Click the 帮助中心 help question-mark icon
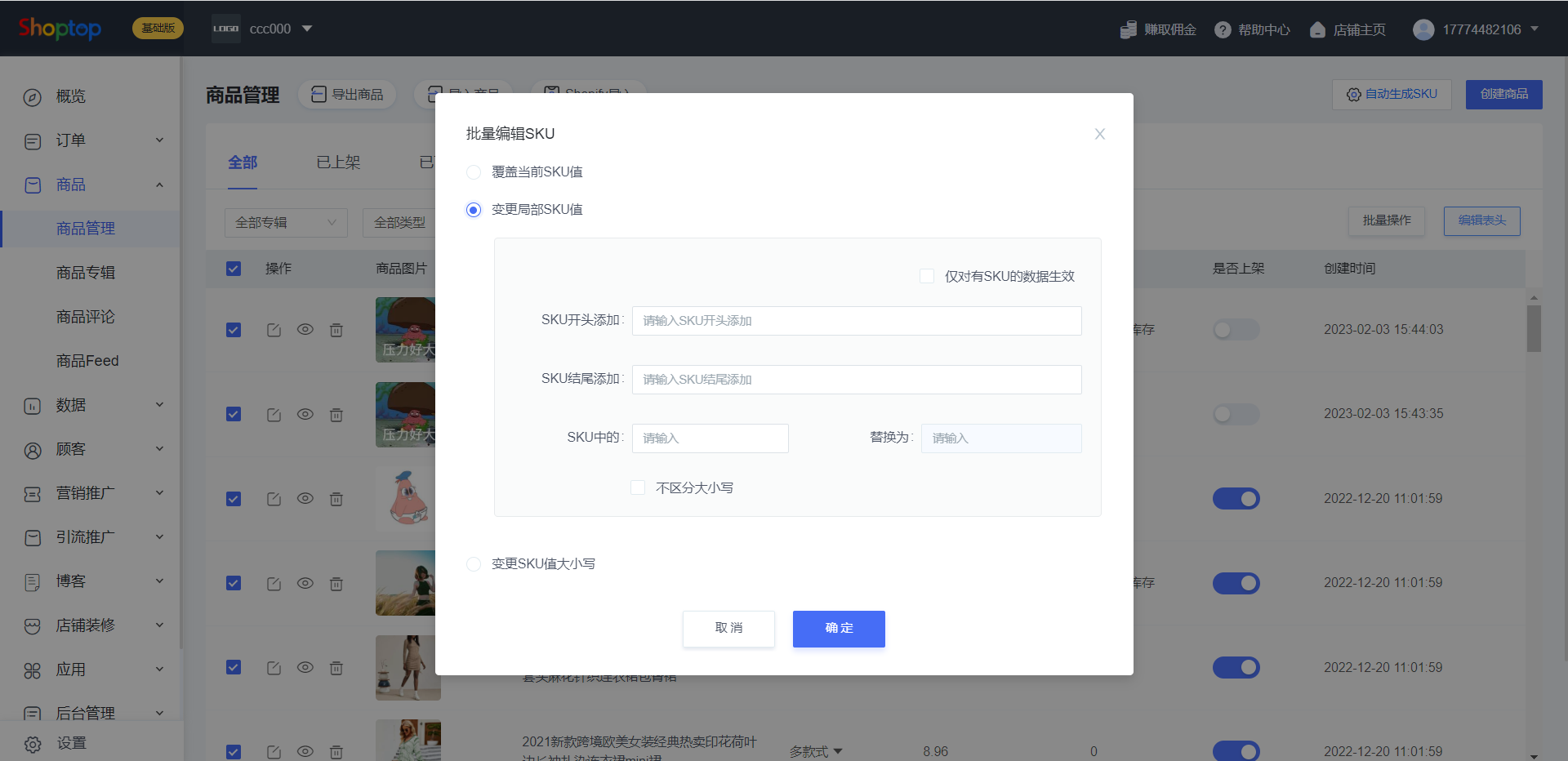 pyautogui.click(x=1222, y=30)
